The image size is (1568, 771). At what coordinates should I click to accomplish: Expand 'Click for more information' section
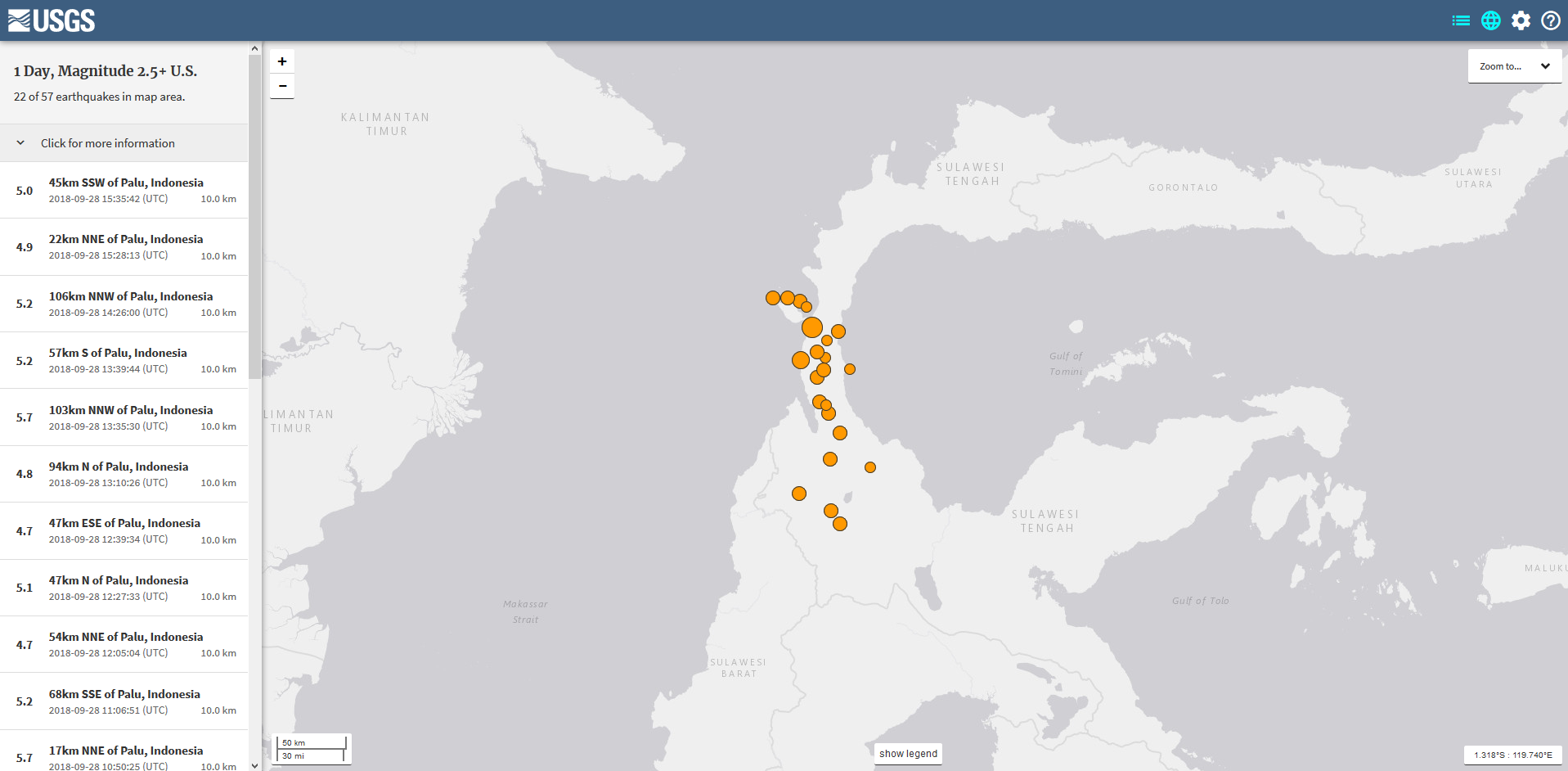click(x=107, y=143)
